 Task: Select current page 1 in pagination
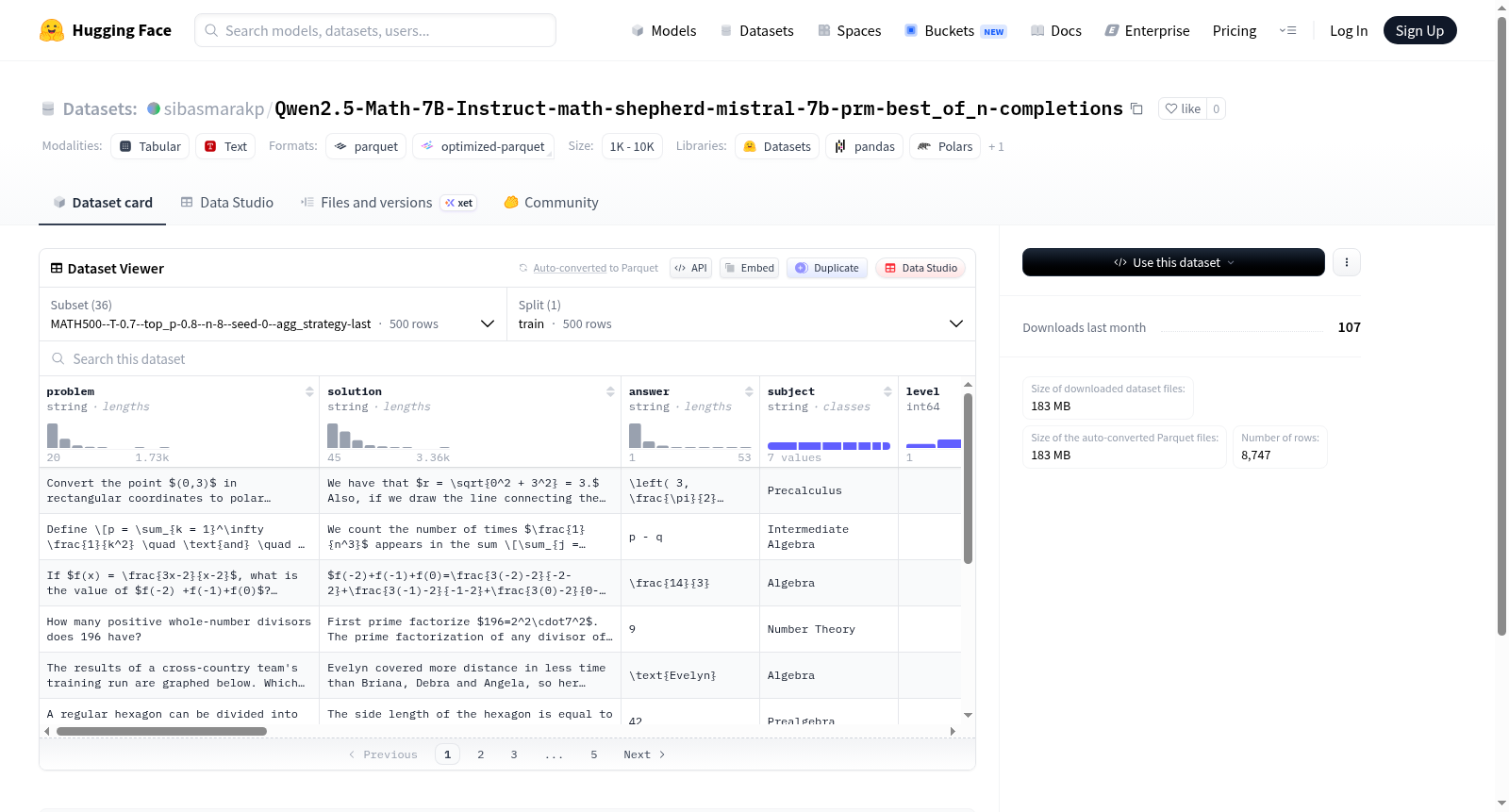tap(448, 754)
